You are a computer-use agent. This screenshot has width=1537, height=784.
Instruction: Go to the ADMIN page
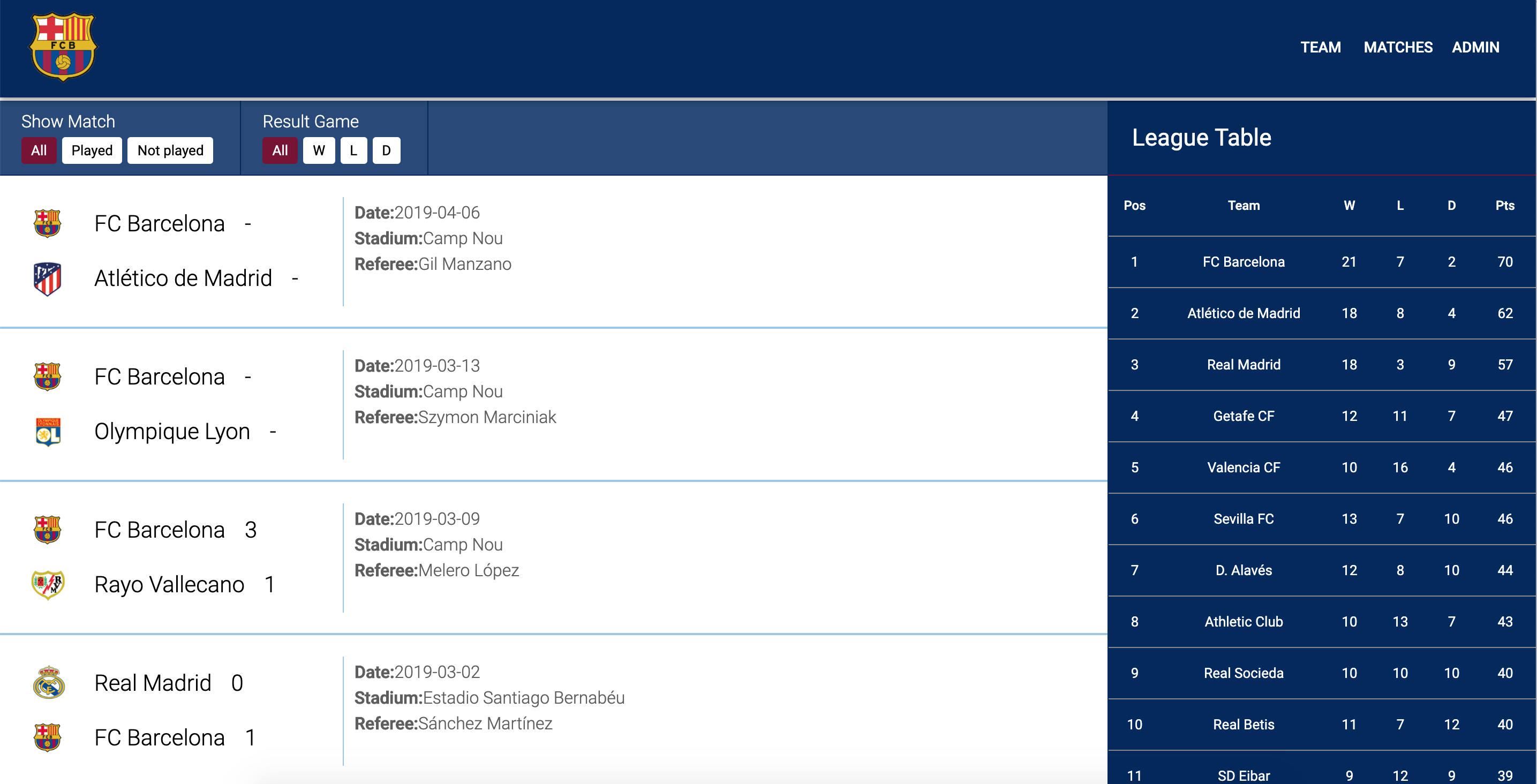coord(1476,47)
